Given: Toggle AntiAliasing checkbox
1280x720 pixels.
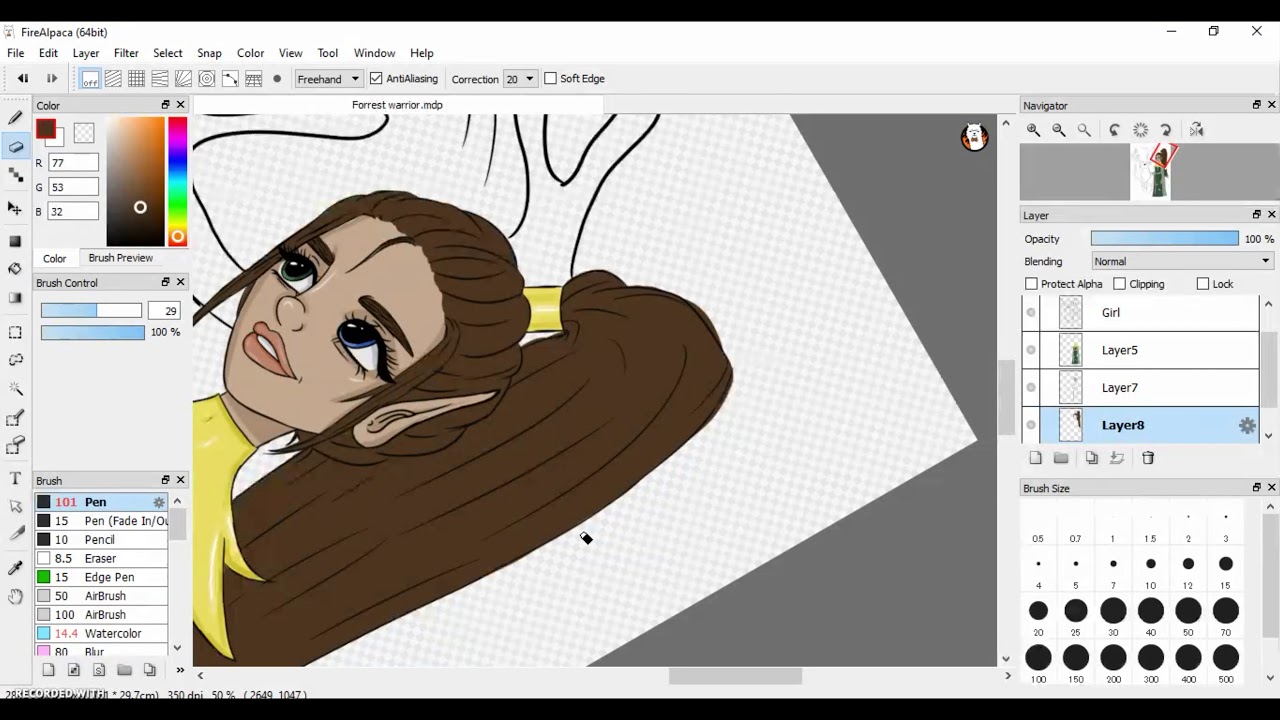Looking at the screenshot, I should 376,79.
